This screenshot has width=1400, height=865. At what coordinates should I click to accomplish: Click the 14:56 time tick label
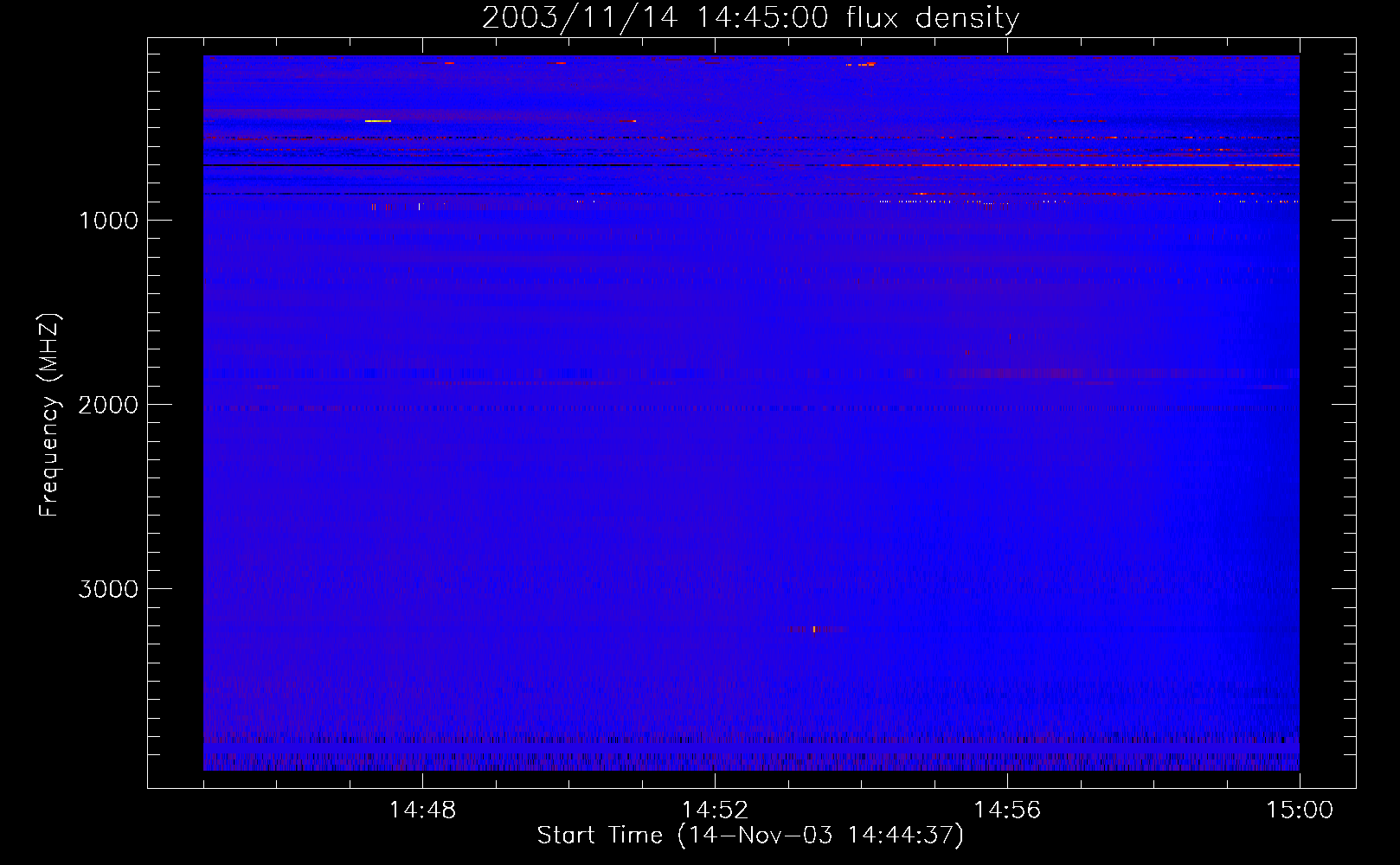click(1007, 811)
